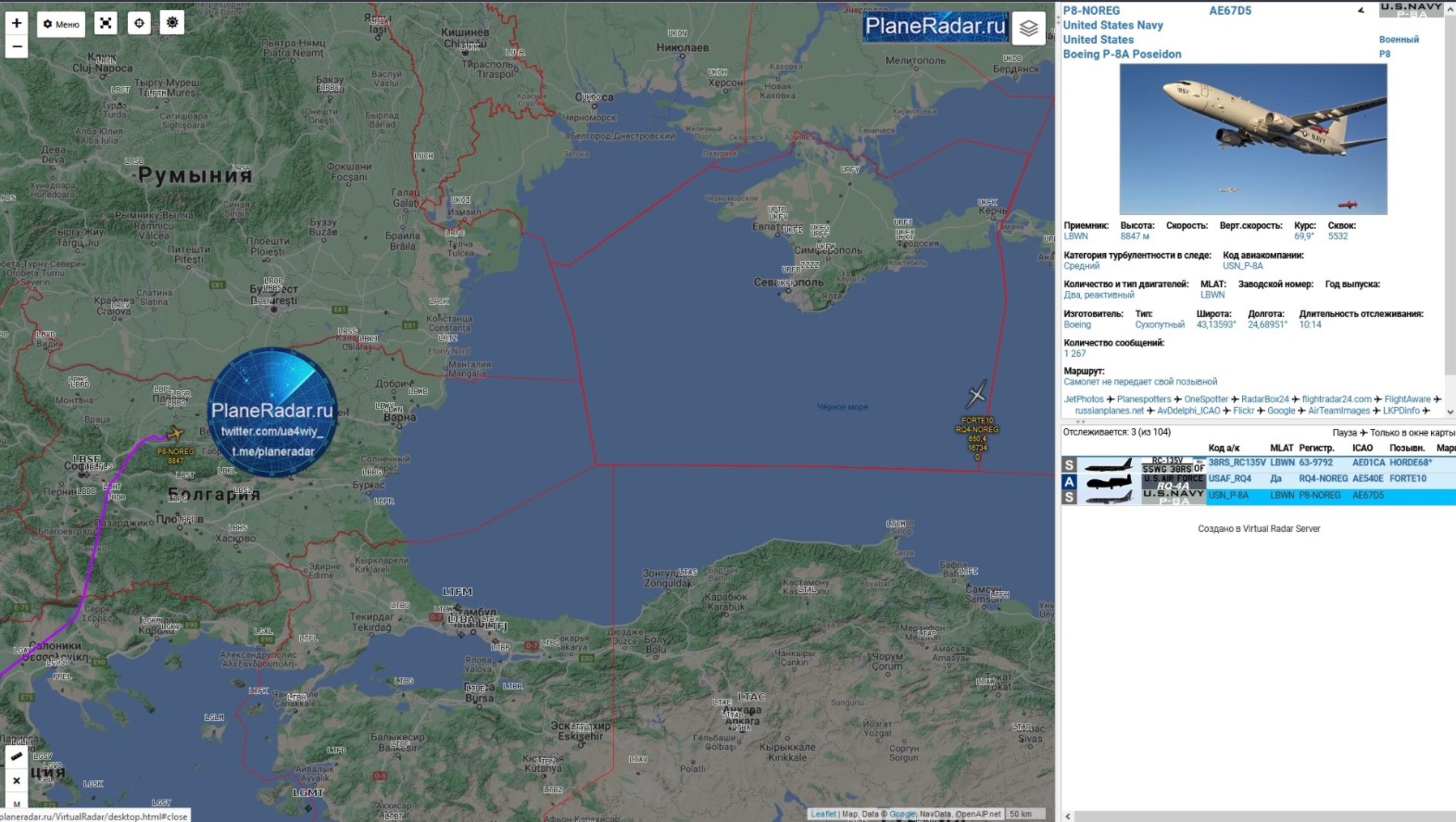Open the AvDdelphi_ICAO link
This screenshot has width=1456, height=822.
click(1188, 411)
